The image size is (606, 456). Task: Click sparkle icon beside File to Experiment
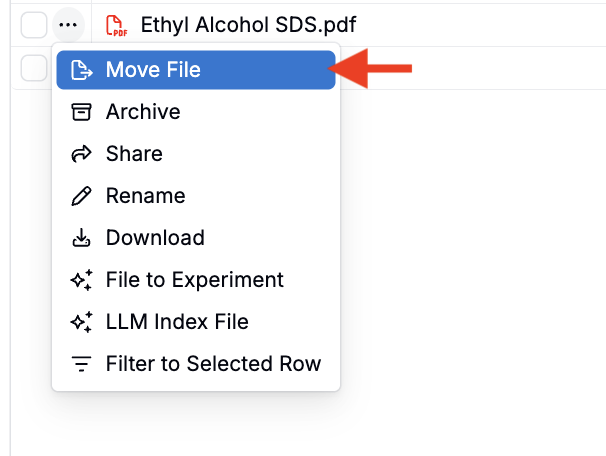(x=82, y=280)
